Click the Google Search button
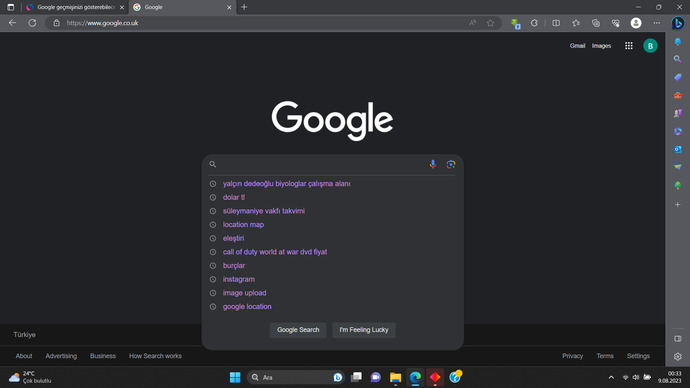This screenshot has height=388, width=690. click(298, 330)
